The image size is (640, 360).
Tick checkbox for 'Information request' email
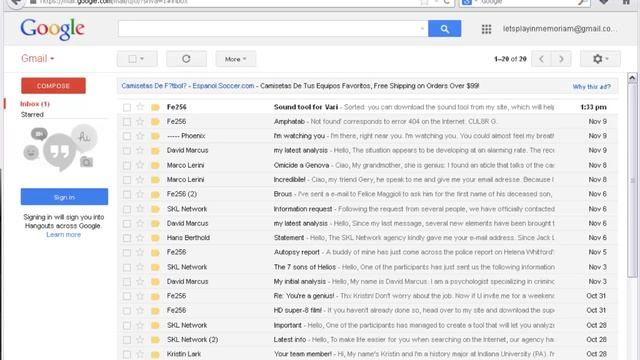pos(127,209)
